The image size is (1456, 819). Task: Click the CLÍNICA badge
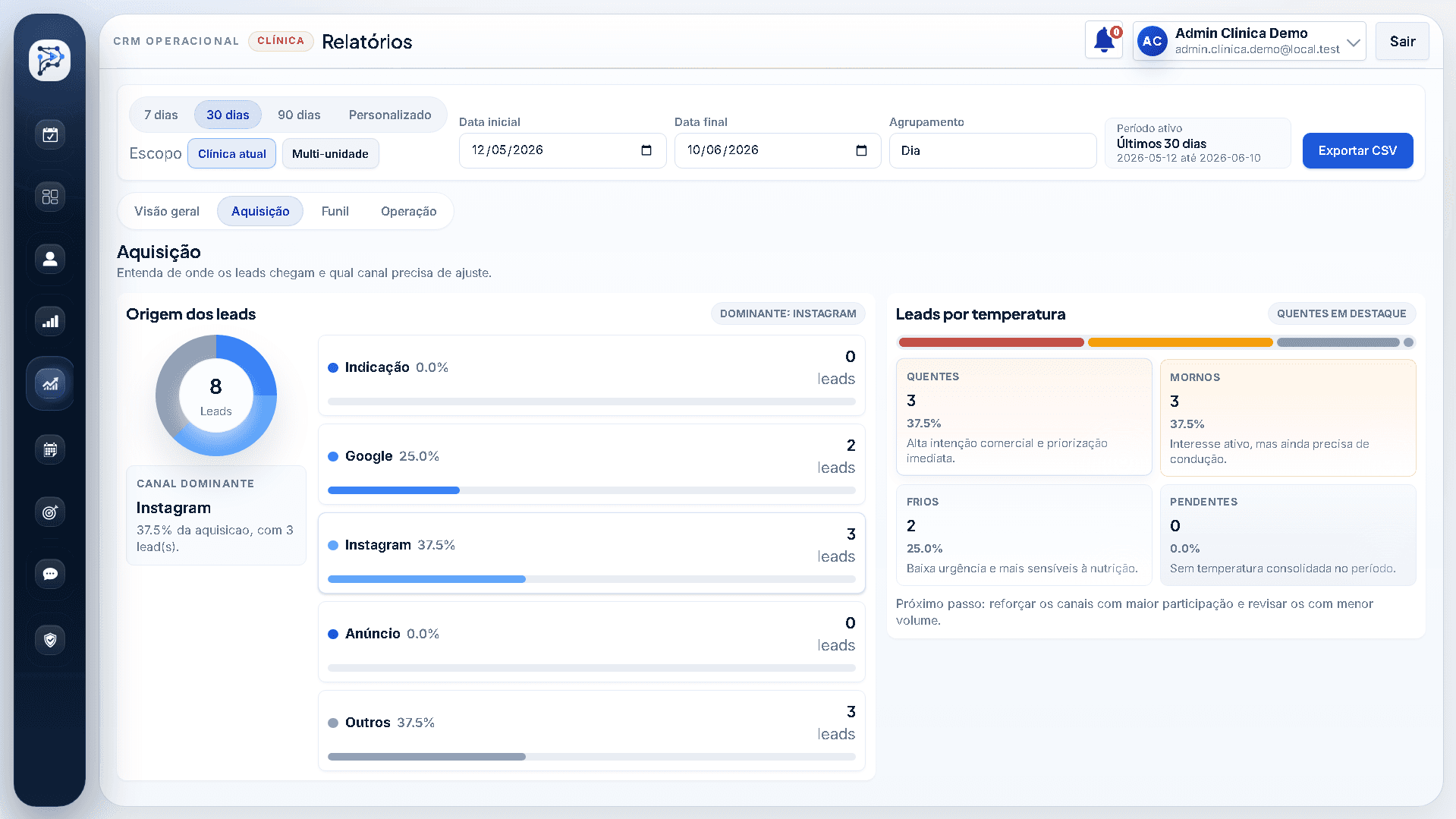click(281, 41)
